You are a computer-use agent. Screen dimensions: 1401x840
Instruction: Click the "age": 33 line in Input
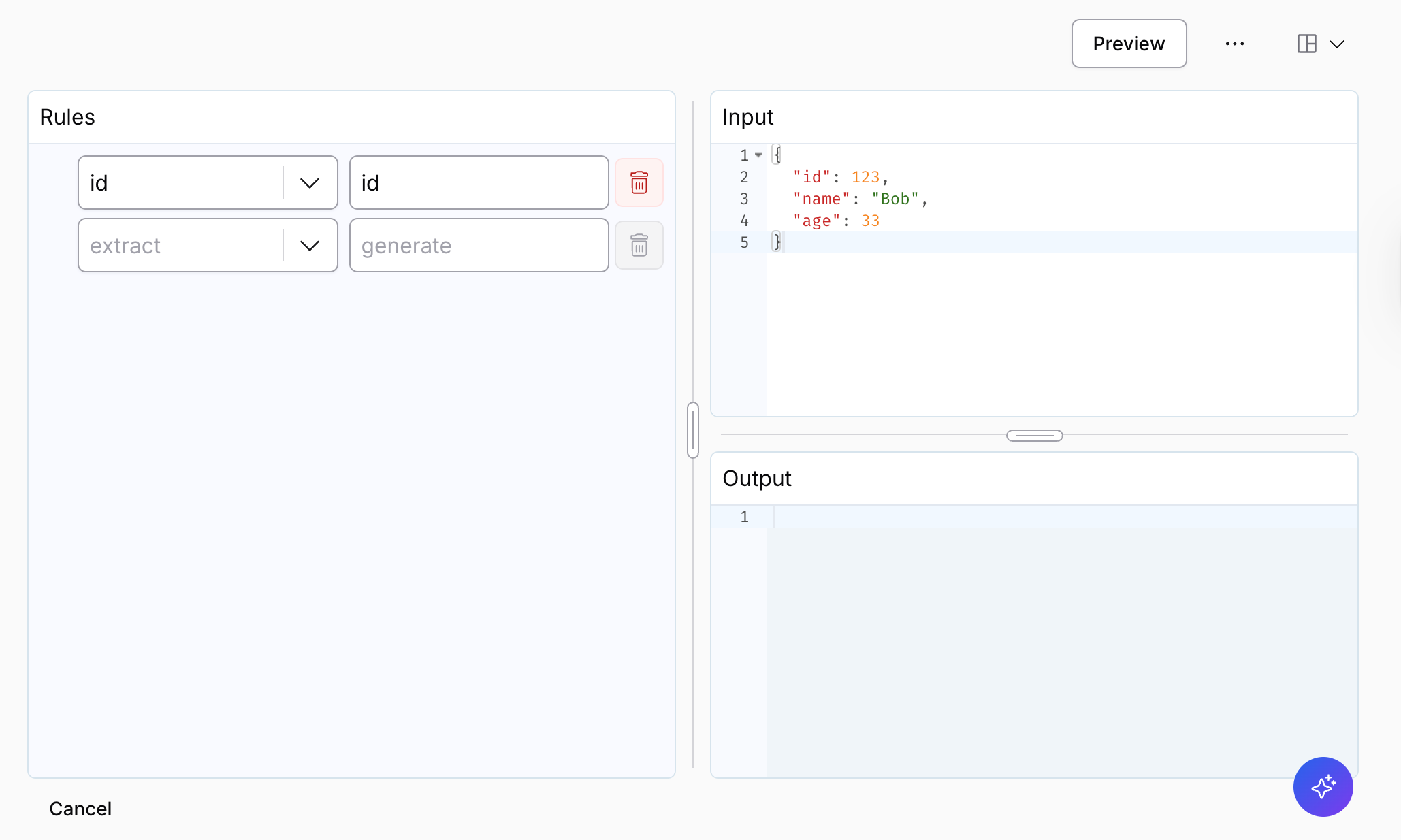[x=836, y=221]
